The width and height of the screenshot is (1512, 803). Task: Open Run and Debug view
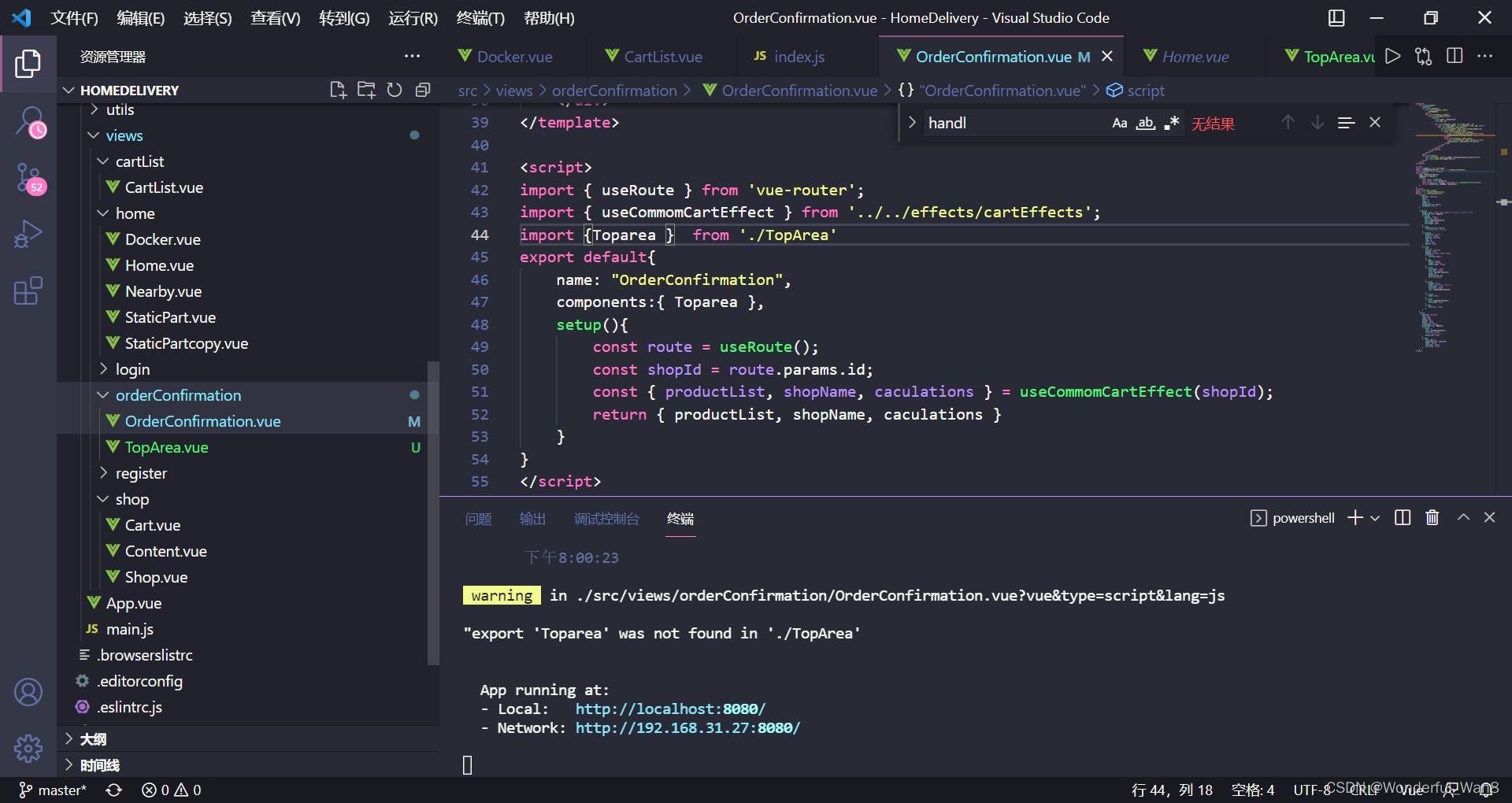pyautogui.click(x=28, y=235)
